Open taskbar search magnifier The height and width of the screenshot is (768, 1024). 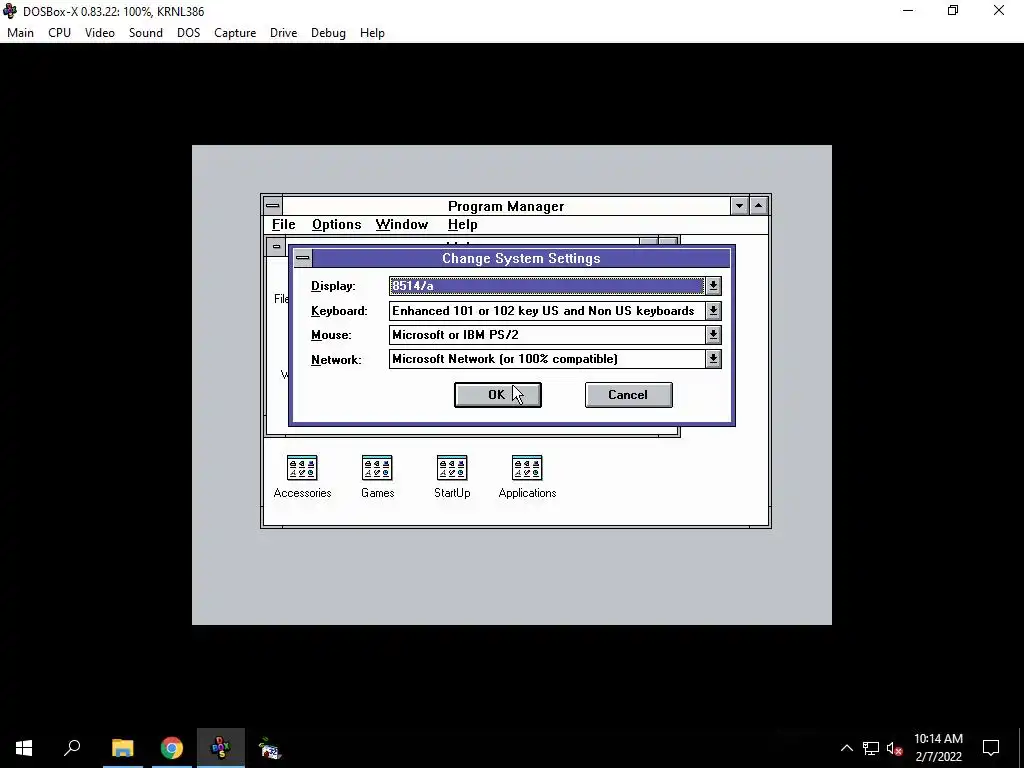click(72, 748)
